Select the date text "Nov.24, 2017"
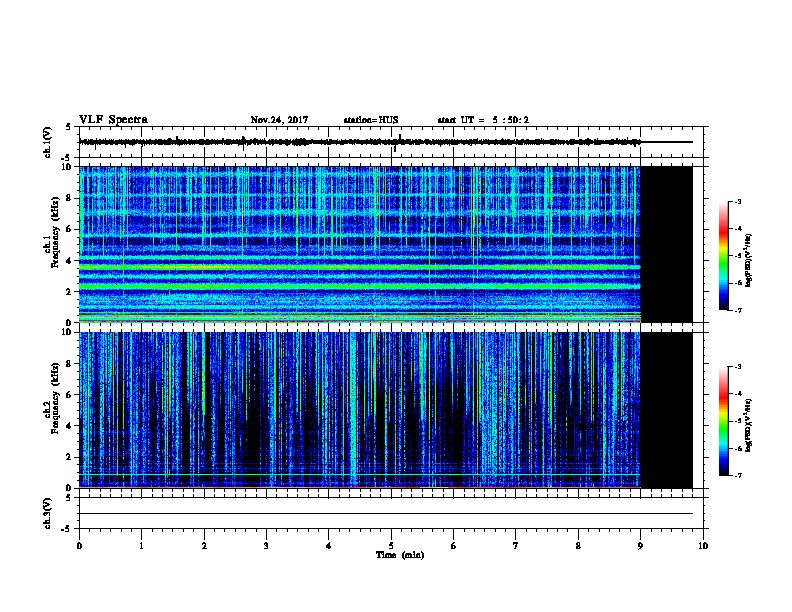 (279, 120)
